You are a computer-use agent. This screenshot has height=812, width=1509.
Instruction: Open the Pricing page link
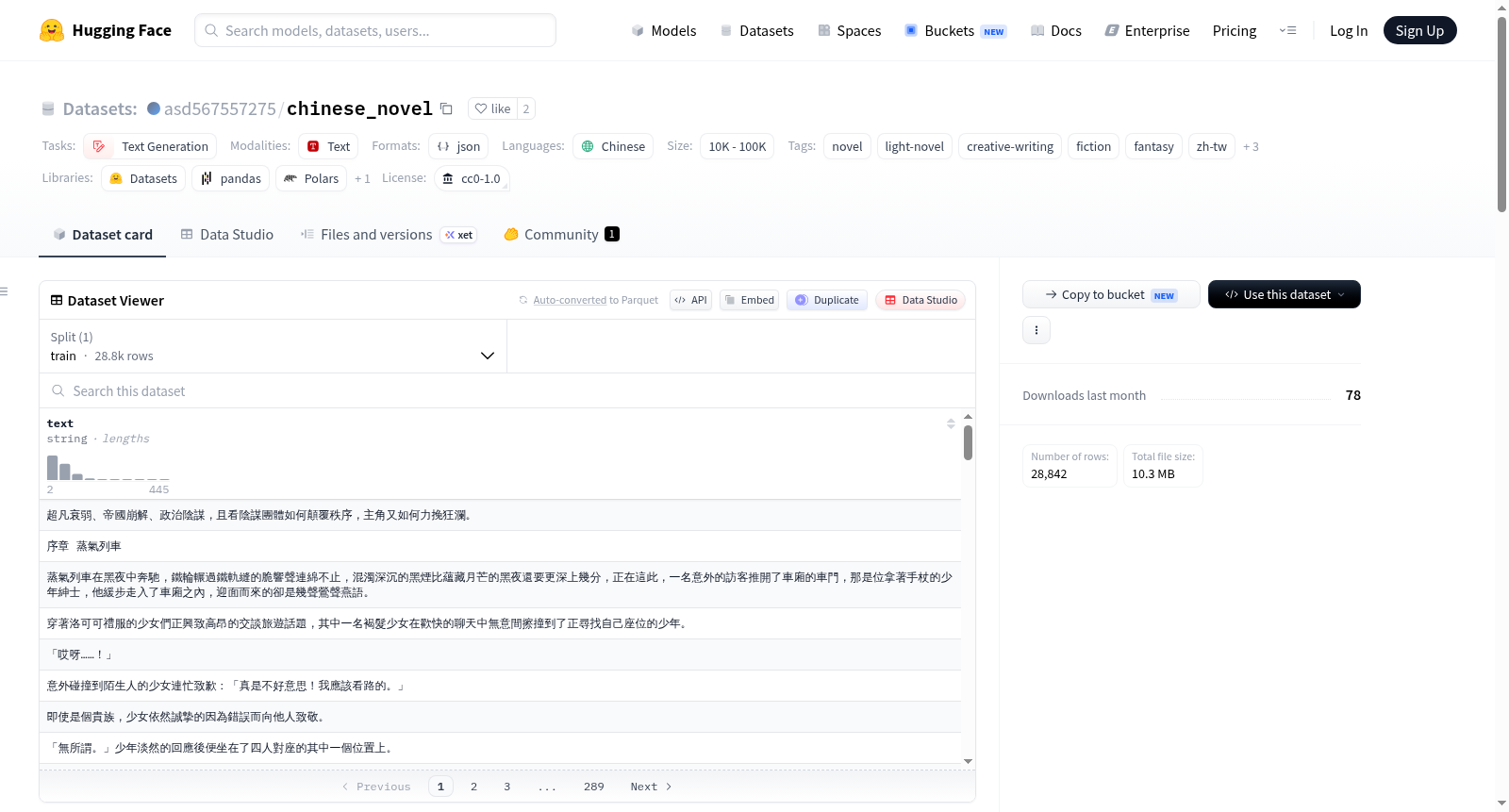pyautogui.click(x=1235, y=30)
